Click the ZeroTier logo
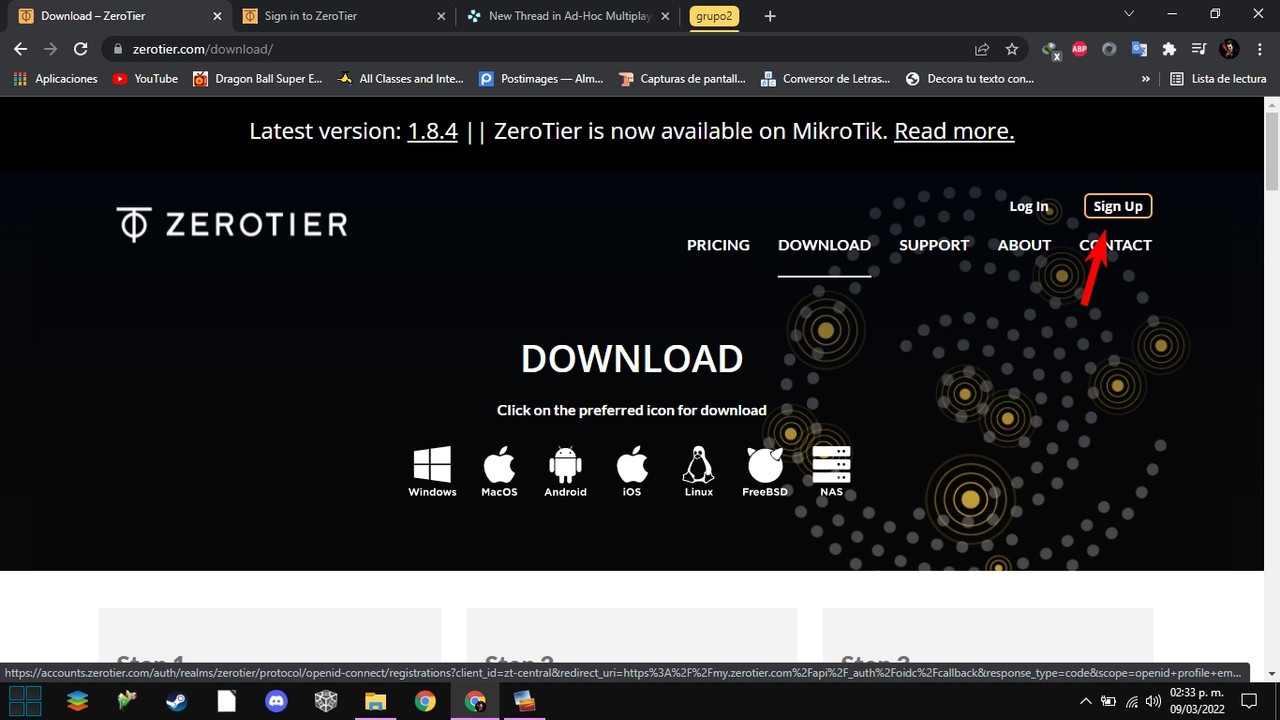 click(232, 224)
